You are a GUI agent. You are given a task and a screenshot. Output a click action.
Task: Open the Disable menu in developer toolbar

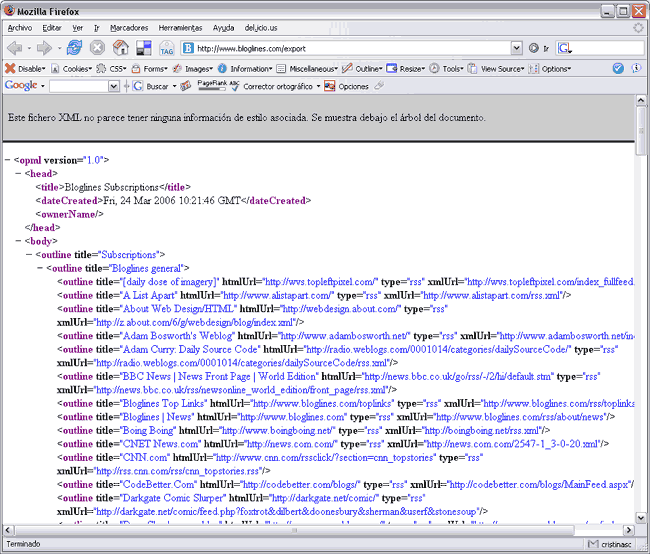25,68
